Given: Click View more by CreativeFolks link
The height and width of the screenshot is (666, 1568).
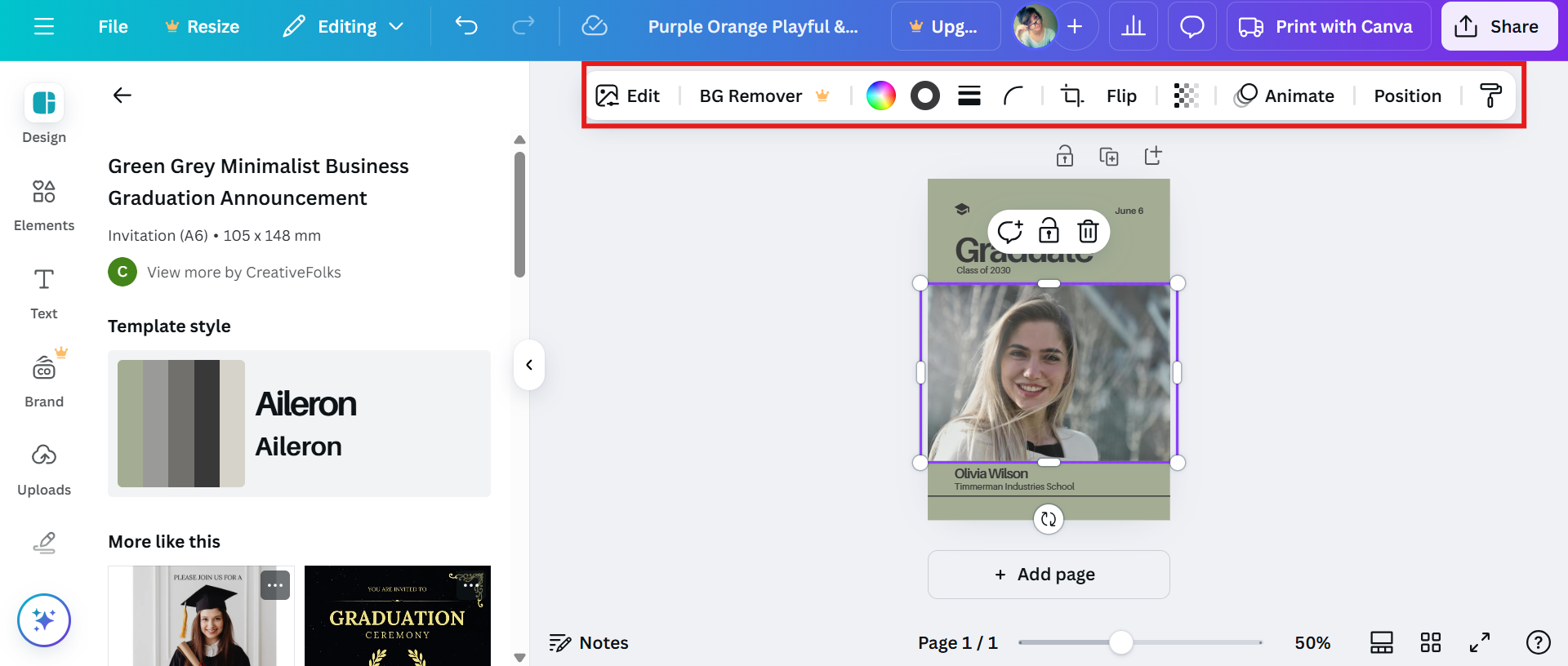Looking at the screenshot, I should (x=243, y=273).
